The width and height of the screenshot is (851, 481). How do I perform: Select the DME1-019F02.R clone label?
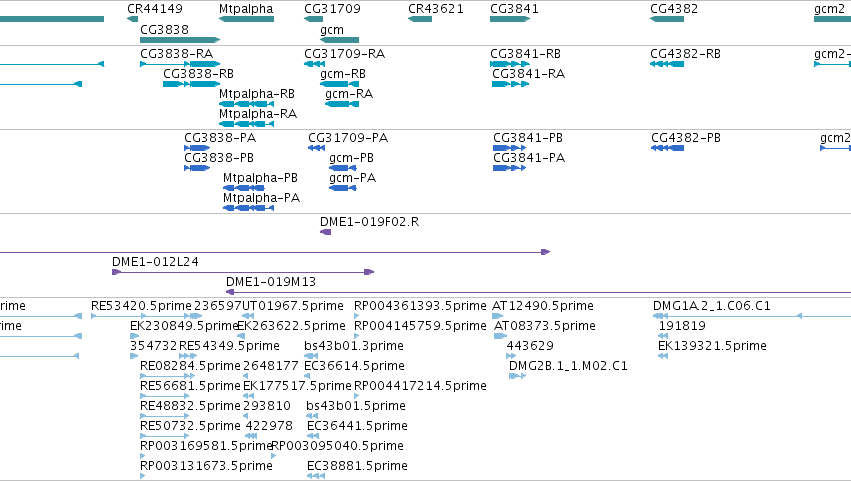(370, 222)
